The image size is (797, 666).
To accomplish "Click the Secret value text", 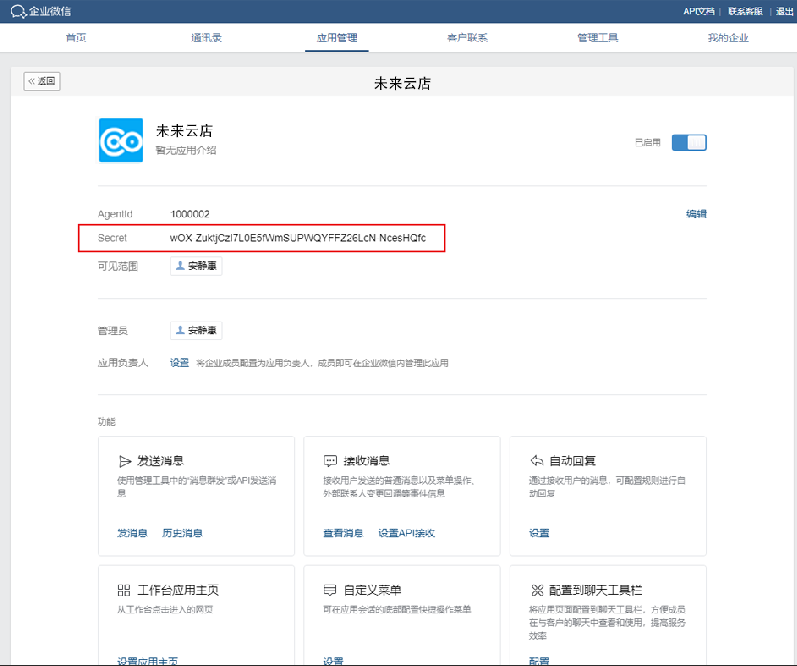I will [298, 238].
